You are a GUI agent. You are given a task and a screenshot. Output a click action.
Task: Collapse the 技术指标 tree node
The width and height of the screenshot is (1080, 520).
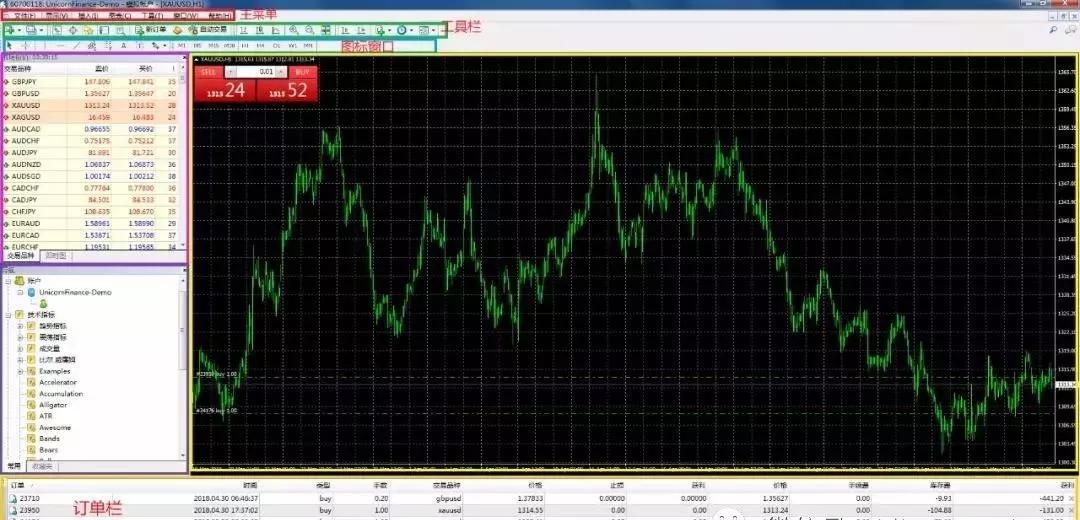8,314
